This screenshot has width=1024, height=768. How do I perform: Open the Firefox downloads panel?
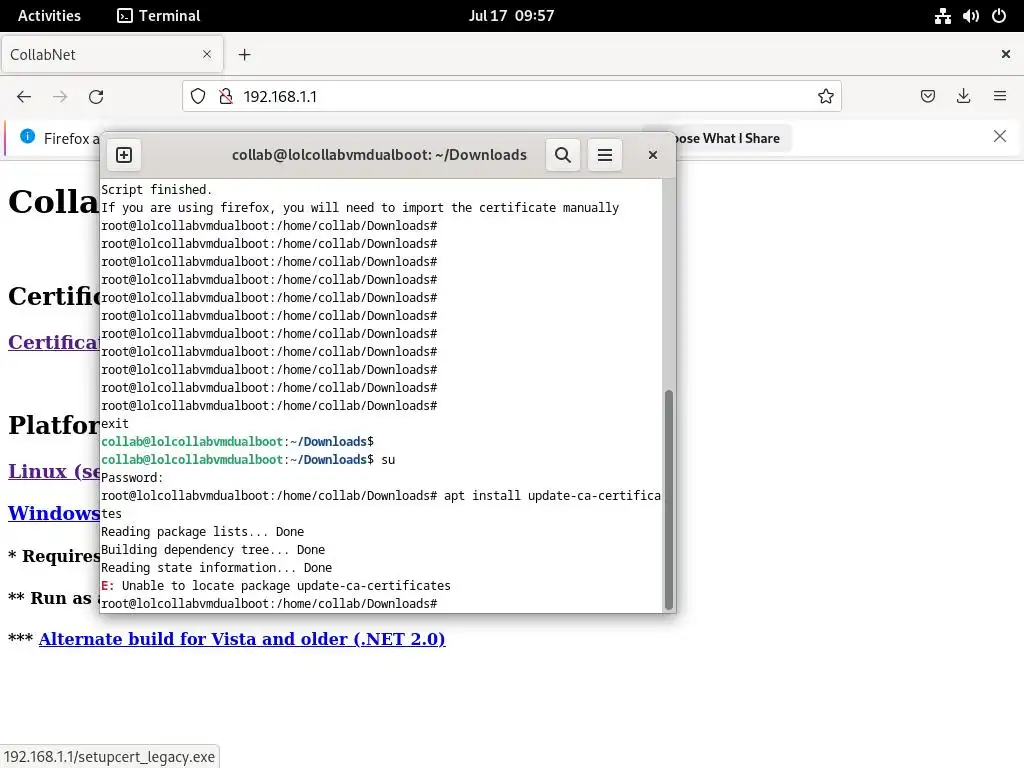(x=963, y=97)
